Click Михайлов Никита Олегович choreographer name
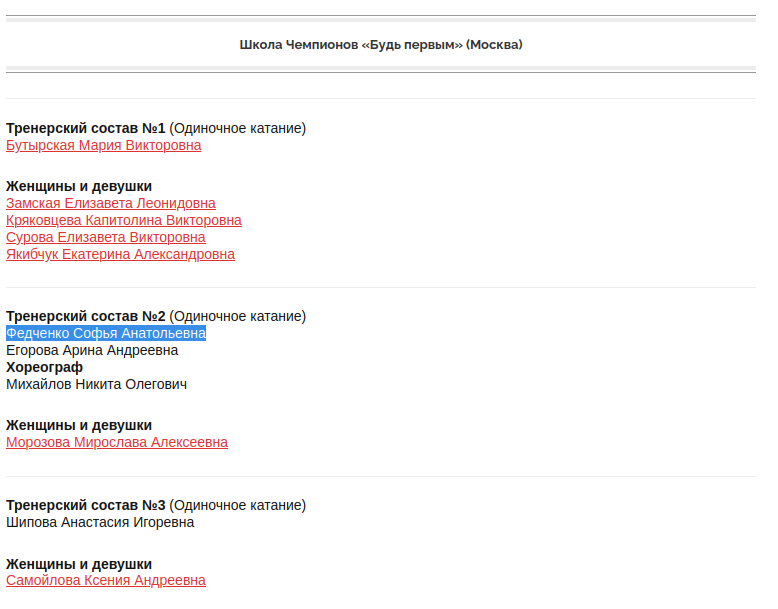The image size is (778, 609). coord(96,384)
